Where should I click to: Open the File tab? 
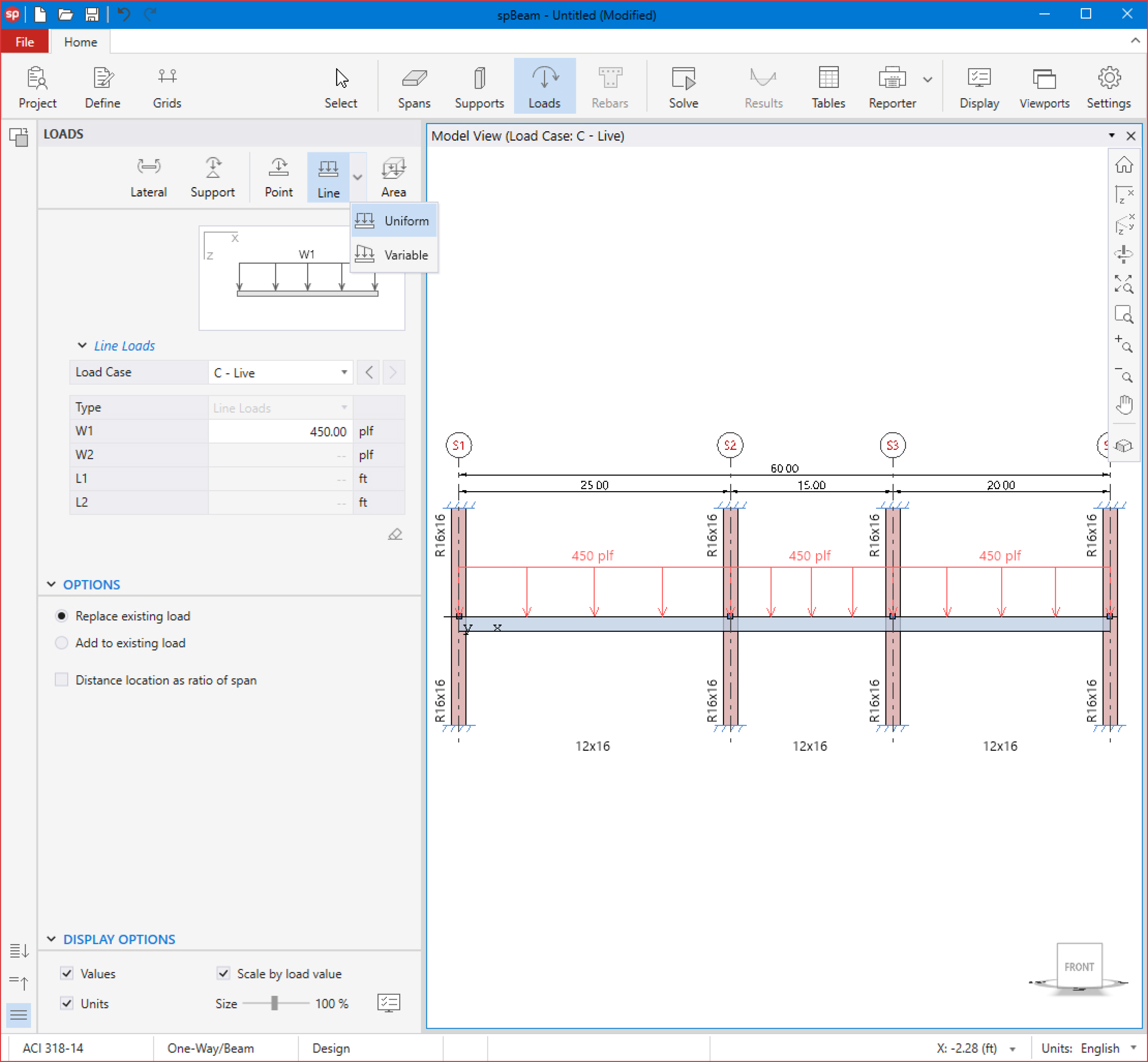(x=25, y=42)
